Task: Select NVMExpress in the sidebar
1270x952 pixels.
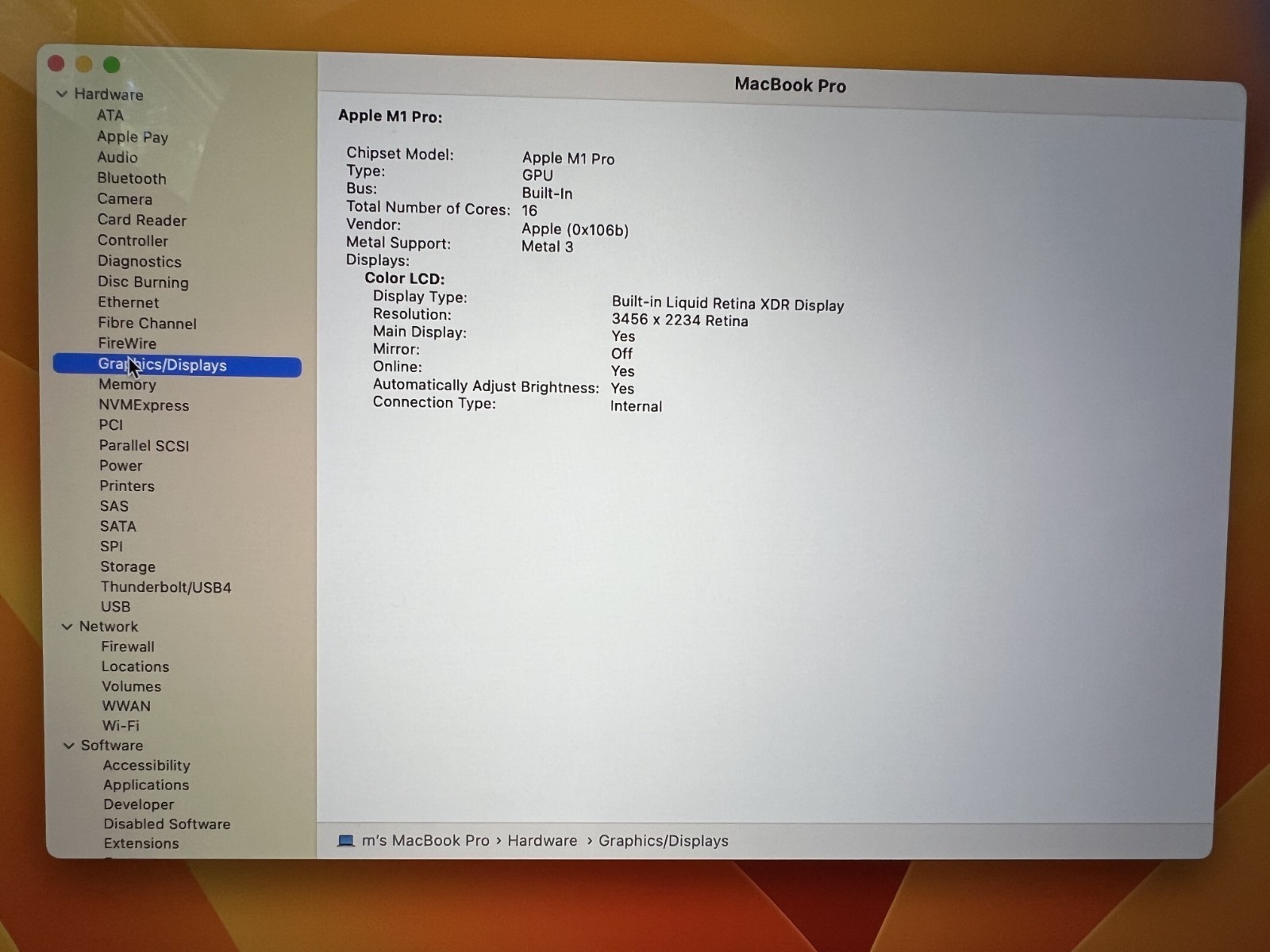Action: coord(144,405)
